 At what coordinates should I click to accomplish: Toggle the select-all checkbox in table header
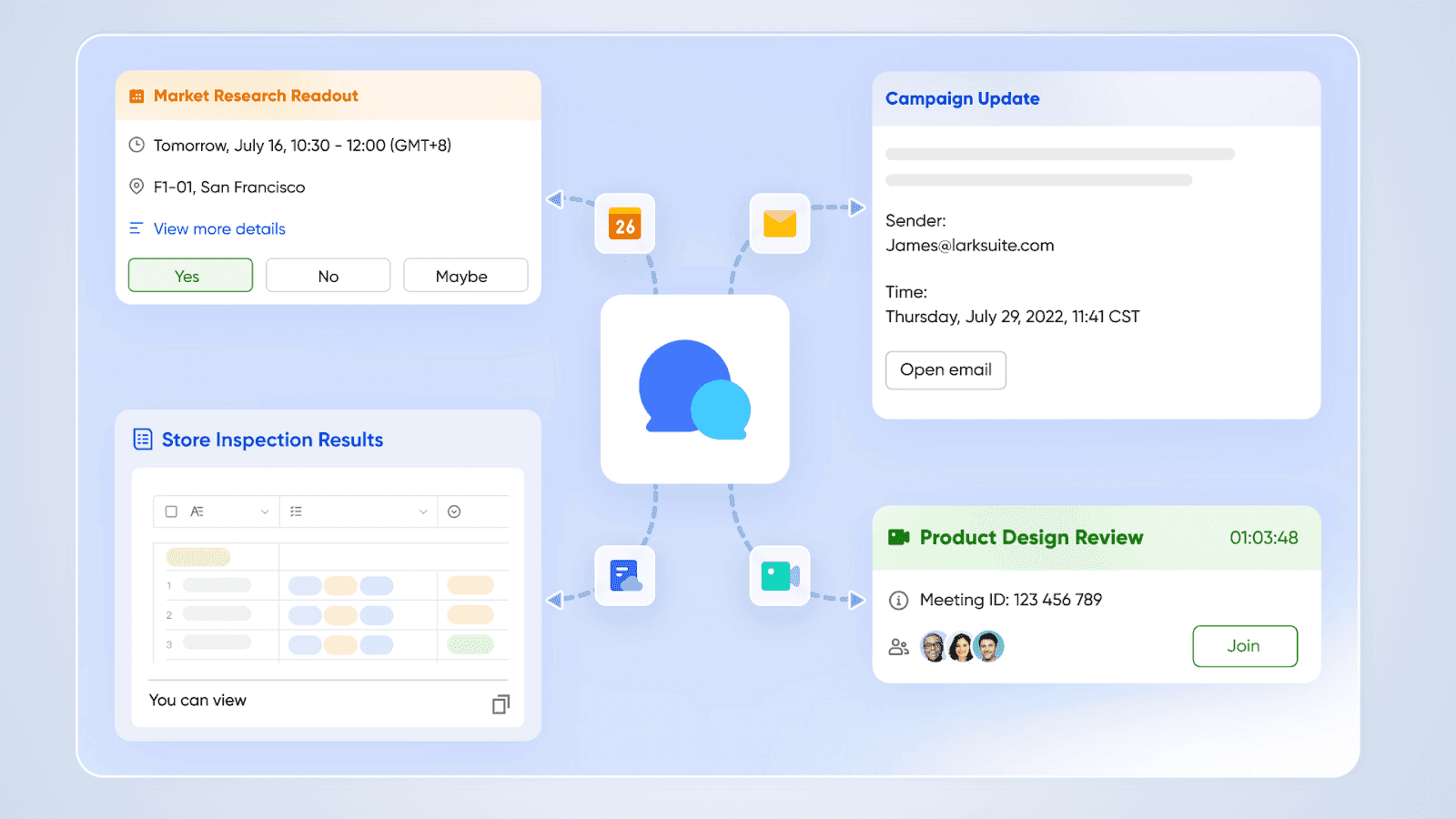[170, 511]
